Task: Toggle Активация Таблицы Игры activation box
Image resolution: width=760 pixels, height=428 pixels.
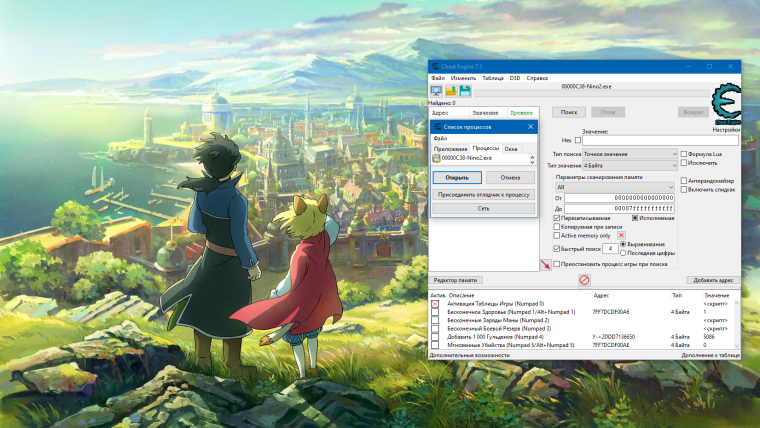Action: [435, 304]
